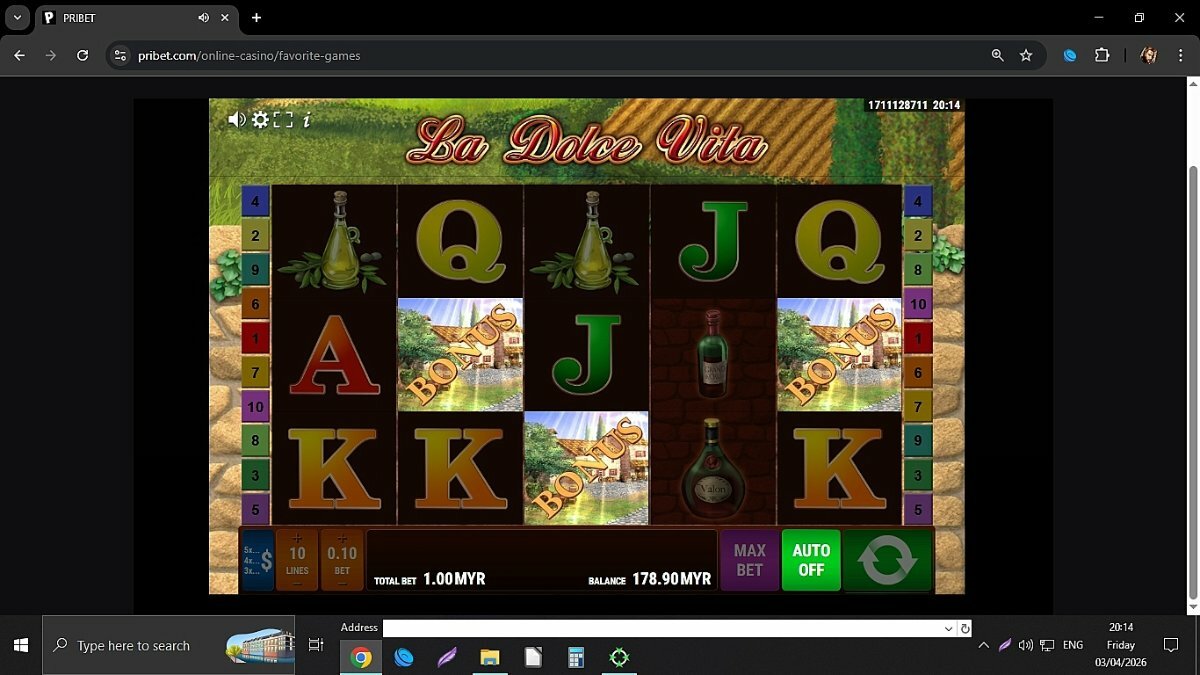The height and width of the screenshot is (675, 1200).
Task: Toggle AUTO OFF autoplay button
Action: point(811,560)
